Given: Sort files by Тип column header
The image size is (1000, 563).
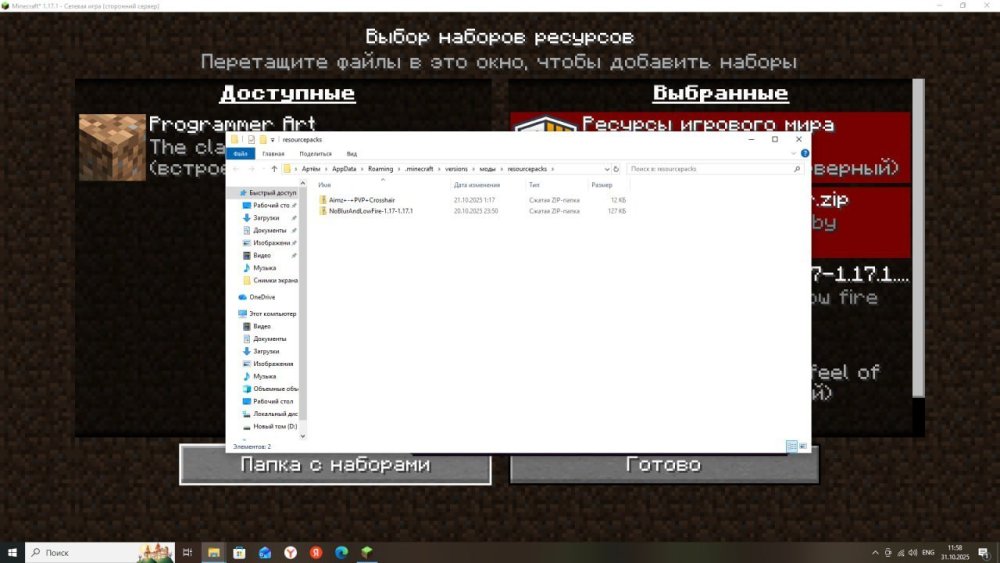Looking at the screenshot, I should (534, 185).
